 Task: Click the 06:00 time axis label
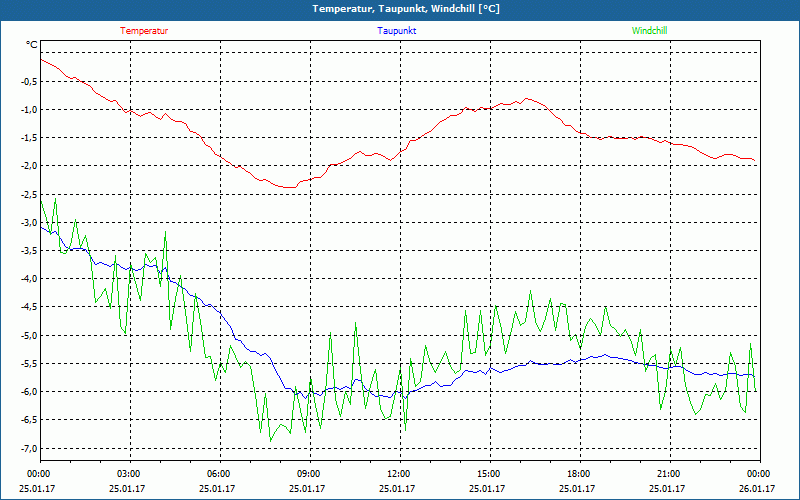220,473
